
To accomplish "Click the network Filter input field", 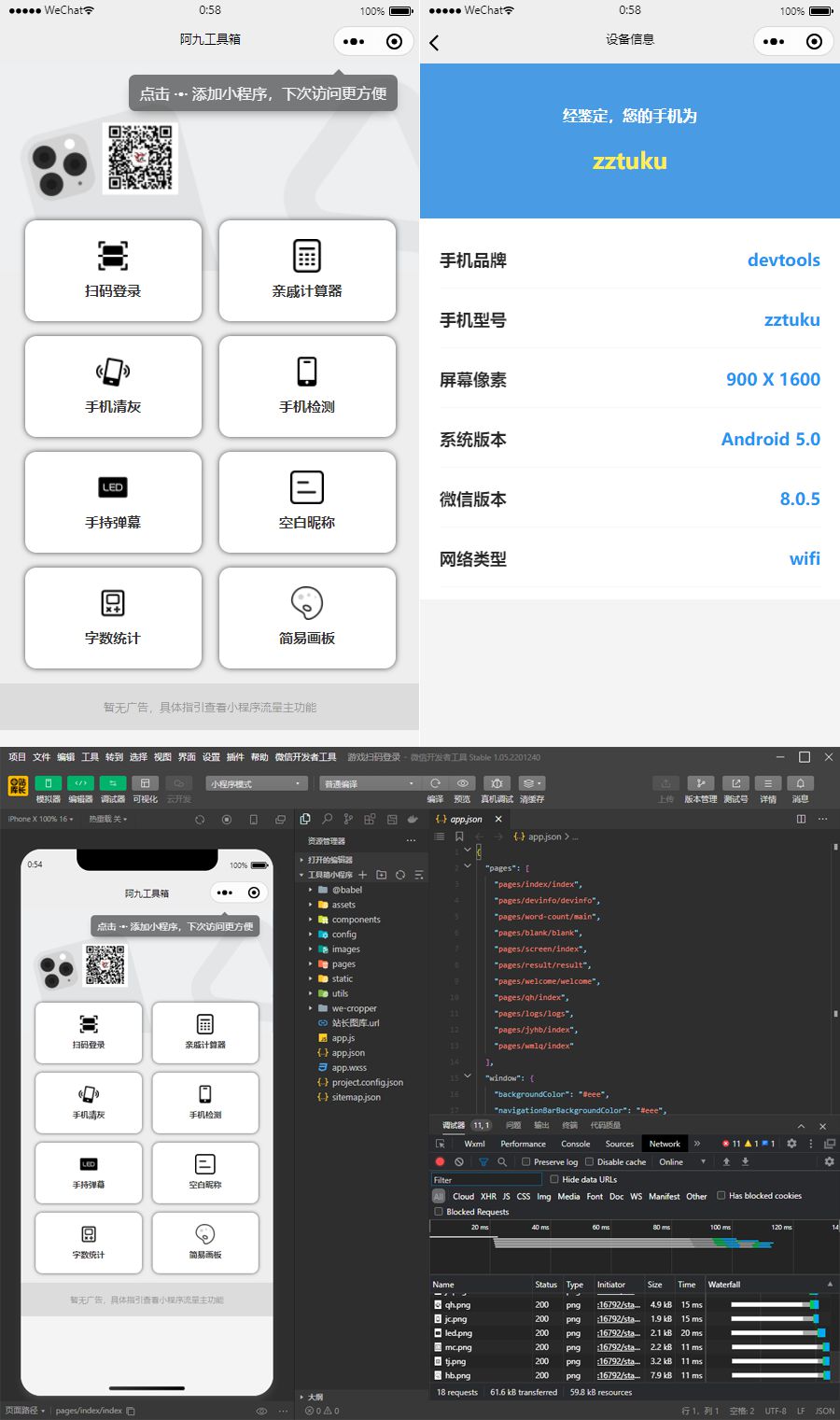I will pos(485,1179).
